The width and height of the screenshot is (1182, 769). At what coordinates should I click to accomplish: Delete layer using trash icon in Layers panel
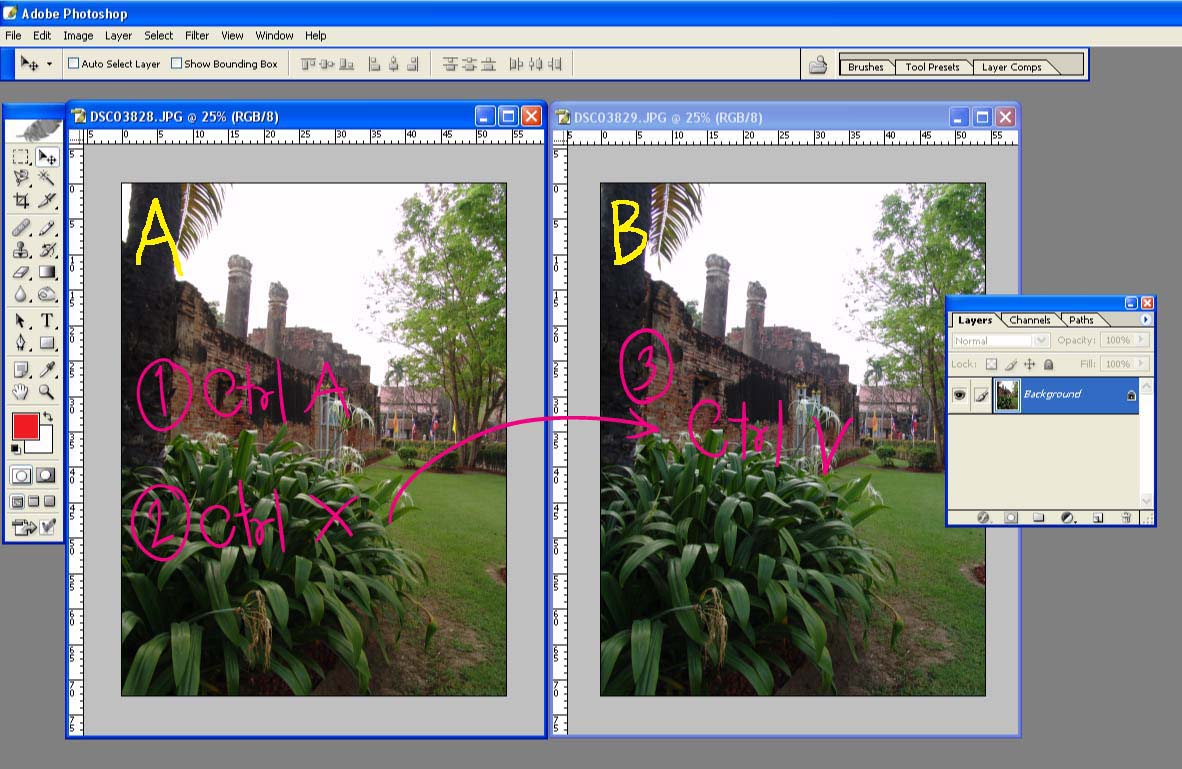point(1126,517)
